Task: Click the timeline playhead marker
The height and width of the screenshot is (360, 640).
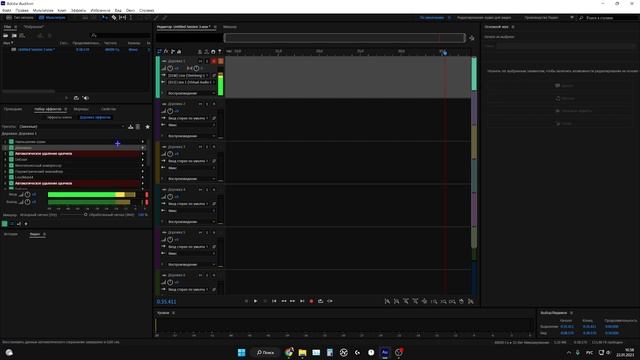Action: 444,53
